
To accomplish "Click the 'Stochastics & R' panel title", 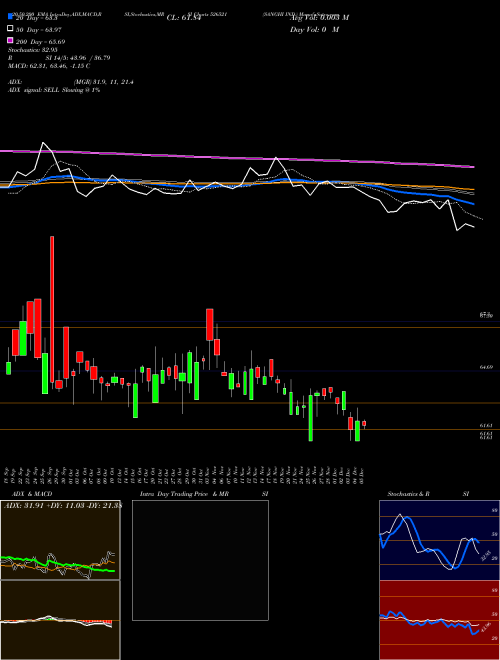I will [x=408, y=494].
